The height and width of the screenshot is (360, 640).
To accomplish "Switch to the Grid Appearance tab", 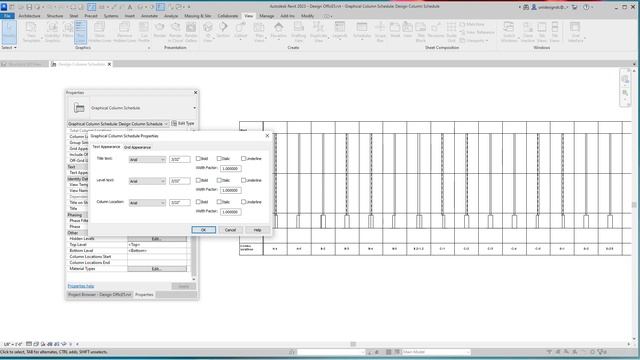I will click(x=138, y=147).
